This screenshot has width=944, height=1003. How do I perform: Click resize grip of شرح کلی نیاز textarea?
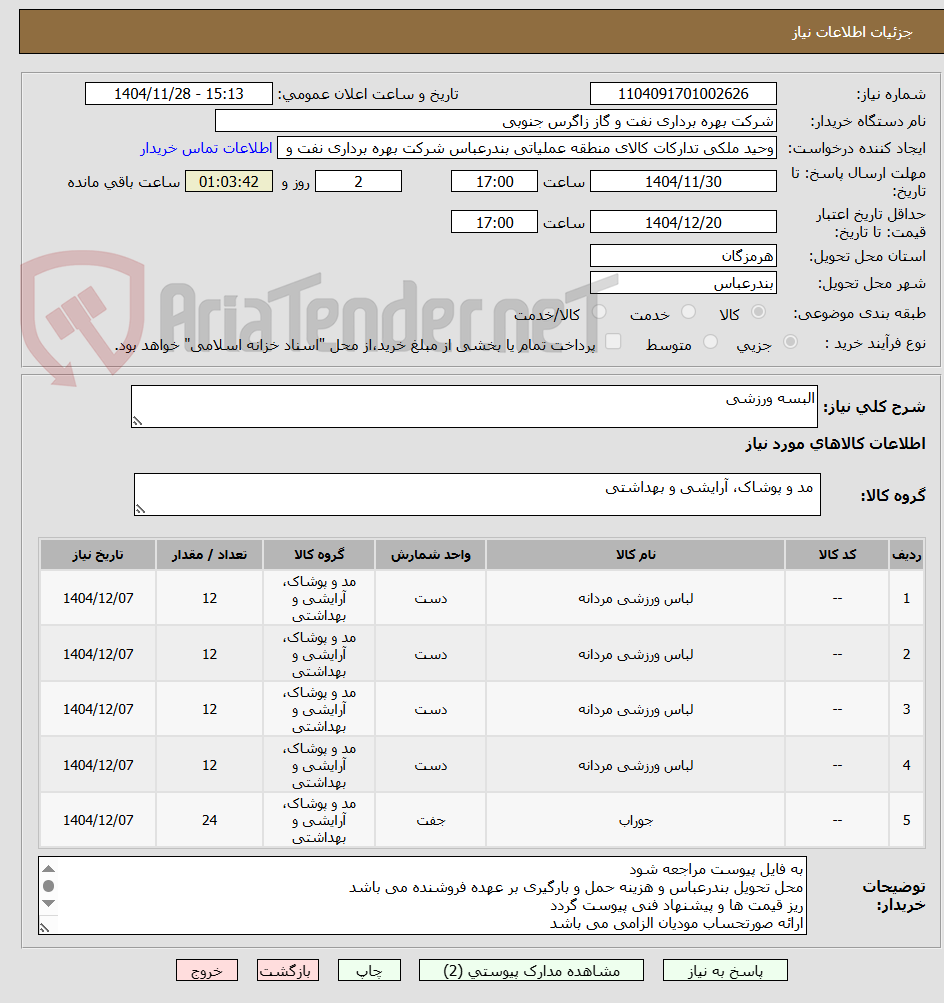coord(138,421)
